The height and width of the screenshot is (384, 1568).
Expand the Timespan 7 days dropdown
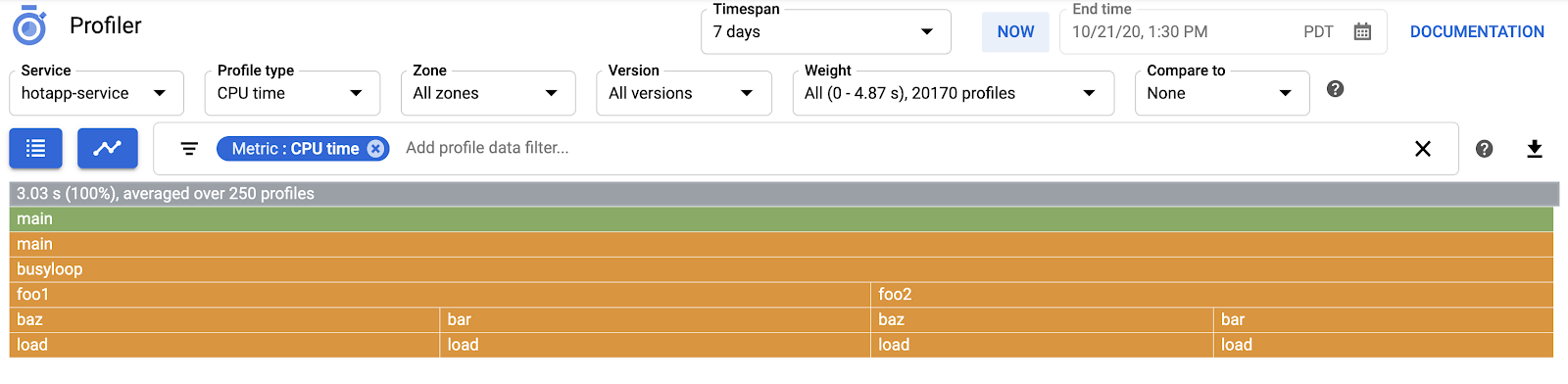point(826,31)
